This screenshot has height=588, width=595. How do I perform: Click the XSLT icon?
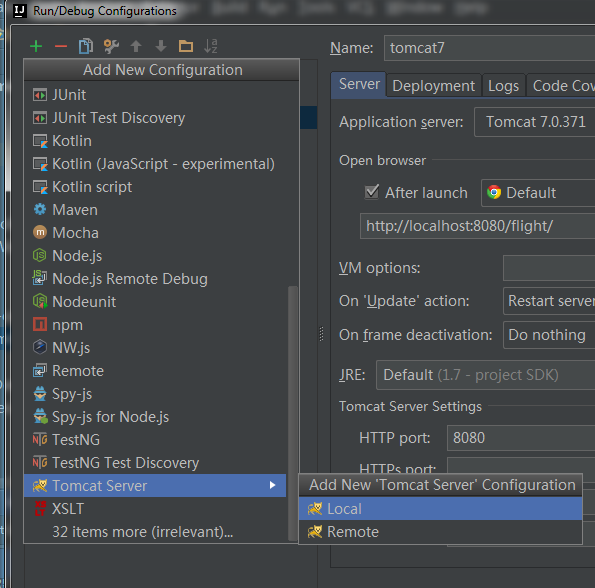click(40, 508)
